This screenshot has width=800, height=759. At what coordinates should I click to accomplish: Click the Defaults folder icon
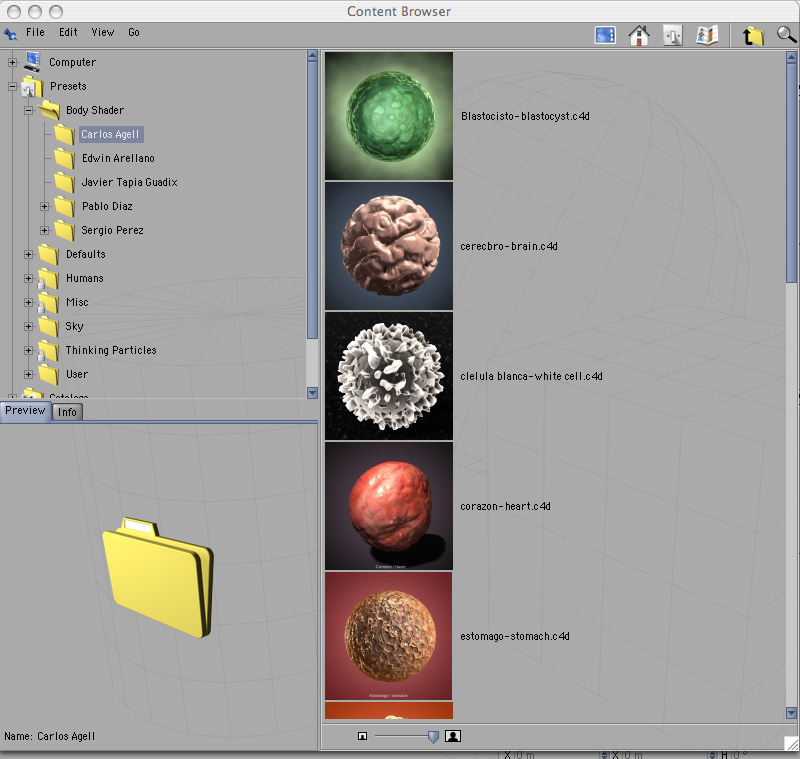tap(48, 255)
